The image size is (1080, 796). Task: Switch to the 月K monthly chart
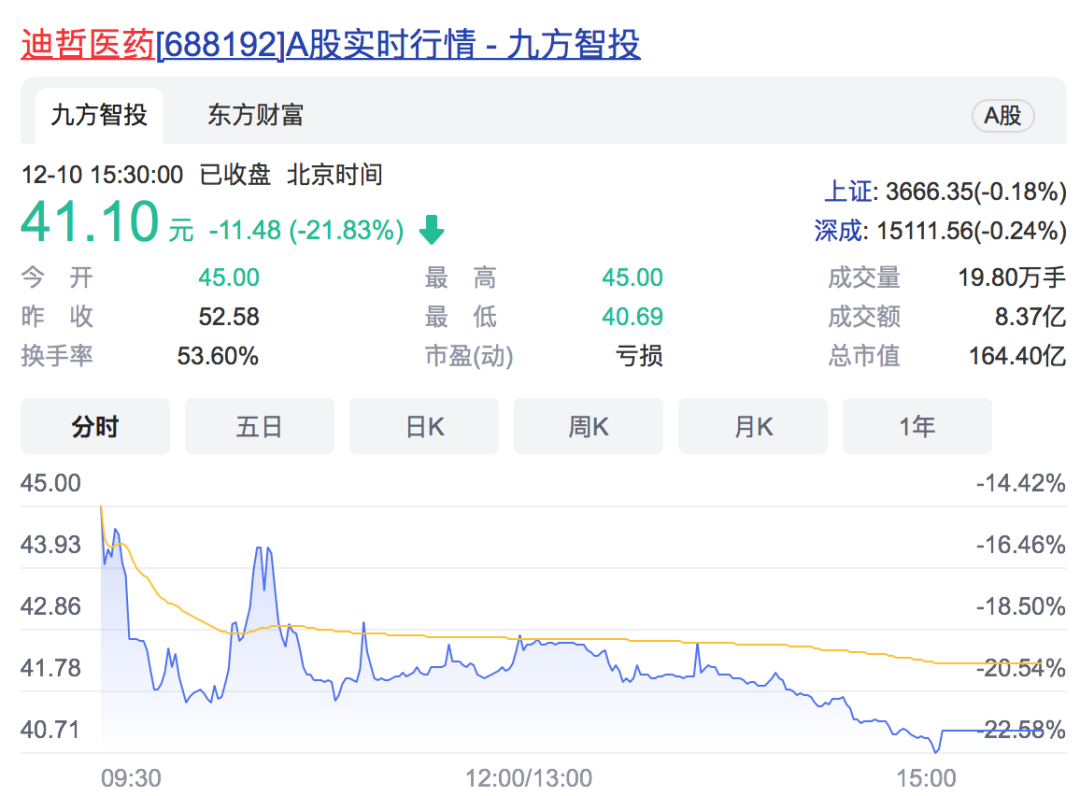click(752, 425)
